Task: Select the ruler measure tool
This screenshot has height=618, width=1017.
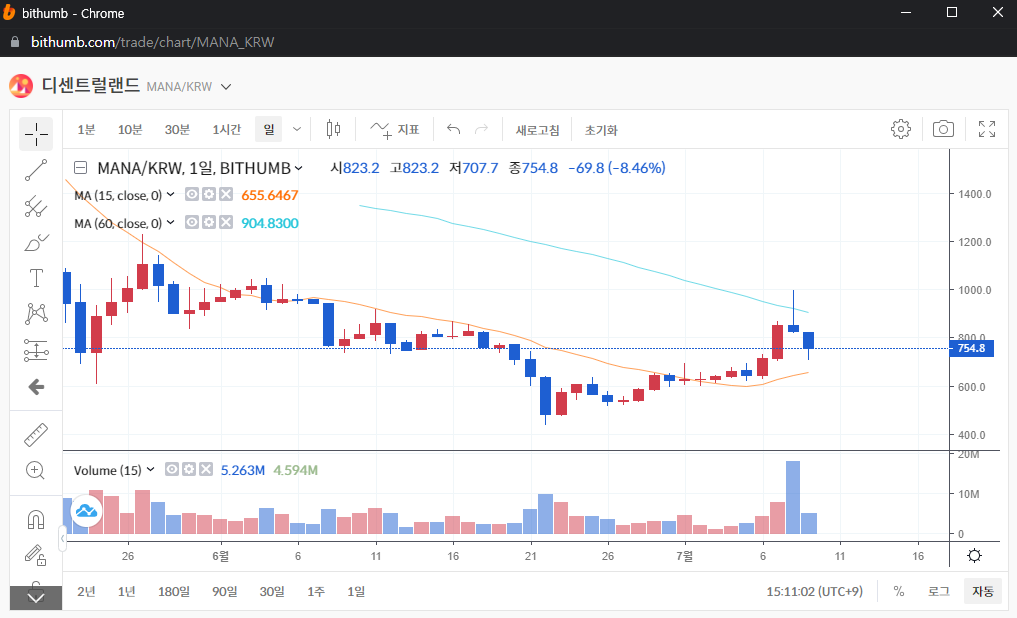Action: point(36,434)
